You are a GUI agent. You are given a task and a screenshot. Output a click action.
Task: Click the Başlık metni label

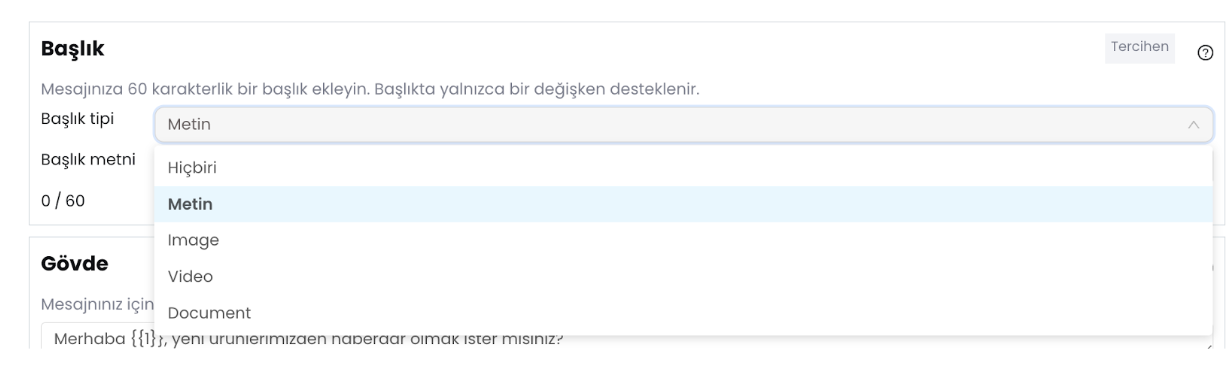[88, 160]
